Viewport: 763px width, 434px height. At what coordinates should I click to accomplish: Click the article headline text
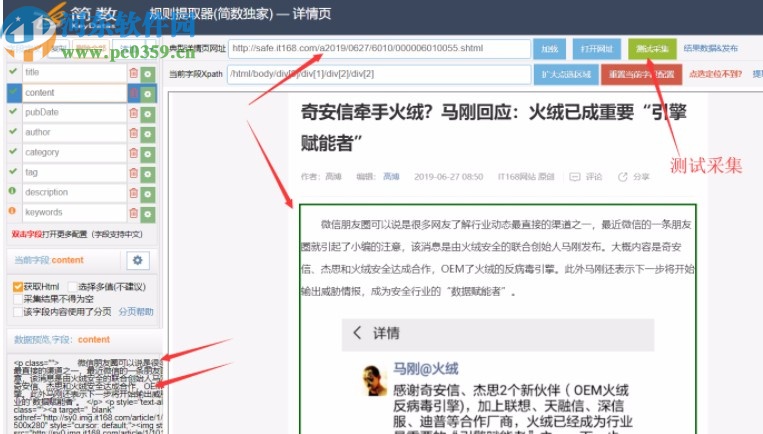[x=493, y=127]
